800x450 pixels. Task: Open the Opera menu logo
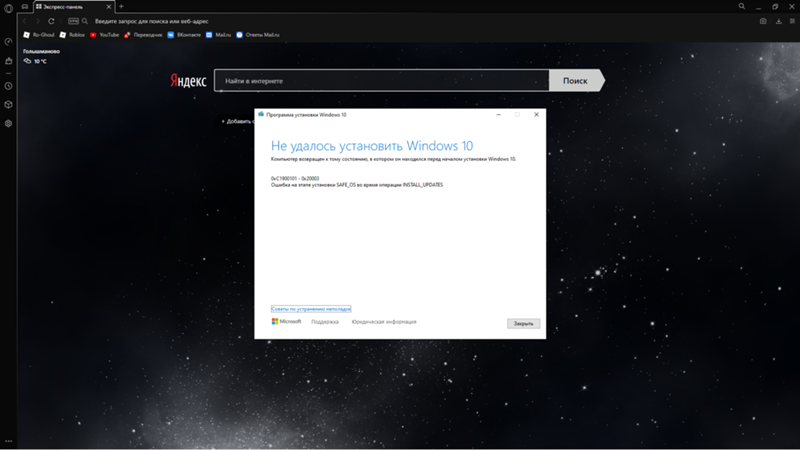pyautogui.click(x=8, y=8)
